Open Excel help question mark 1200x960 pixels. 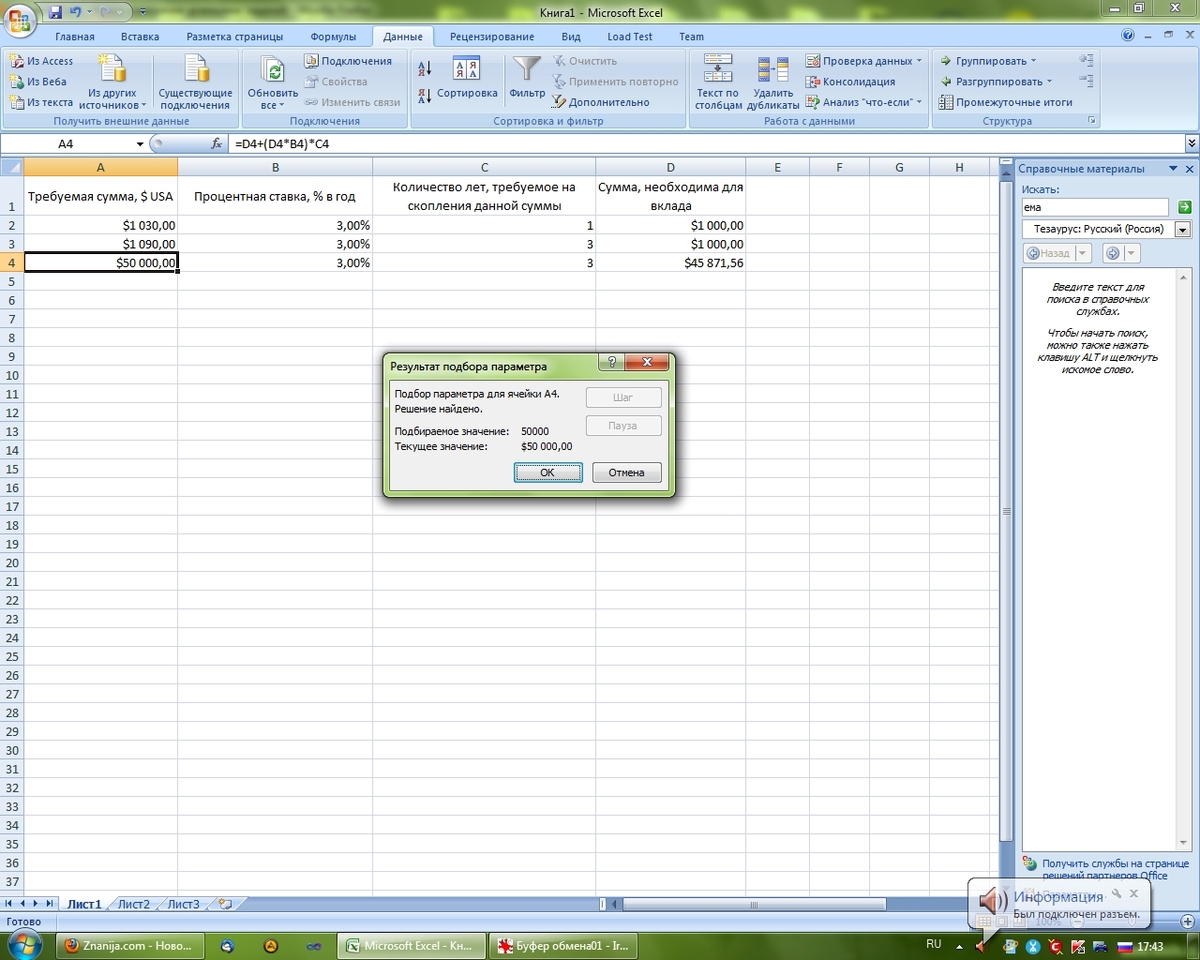pyautogui.click(x=1128, y=36)
